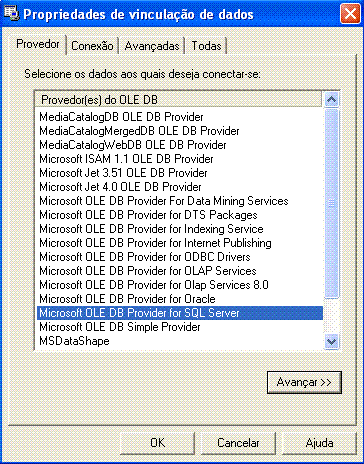Open the Avançadas tab

pos(152,46)
